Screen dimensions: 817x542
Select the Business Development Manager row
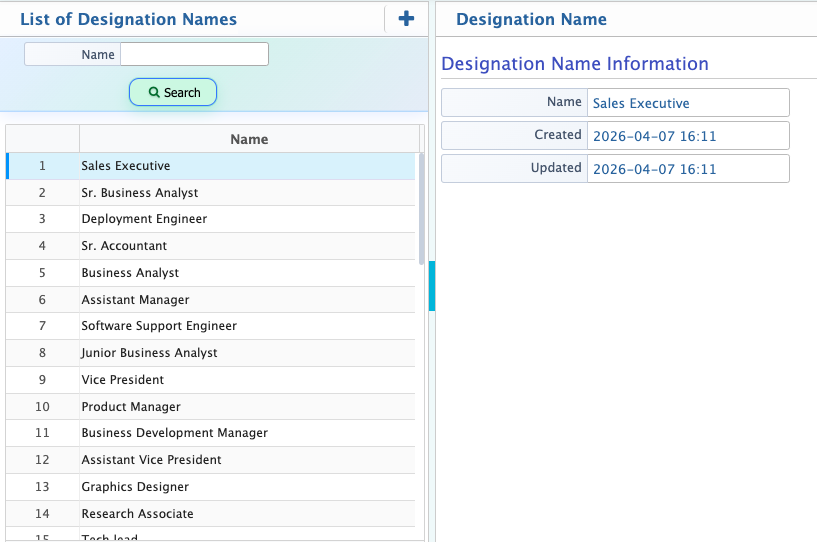tap(211, 433)
